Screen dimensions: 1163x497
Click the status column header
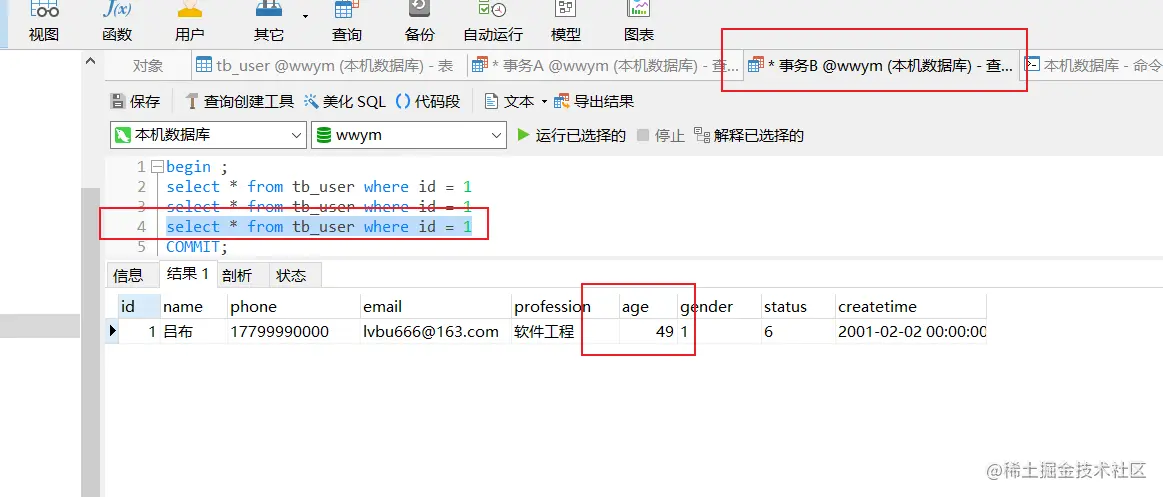pyautogui.click(x=797, y=306)
